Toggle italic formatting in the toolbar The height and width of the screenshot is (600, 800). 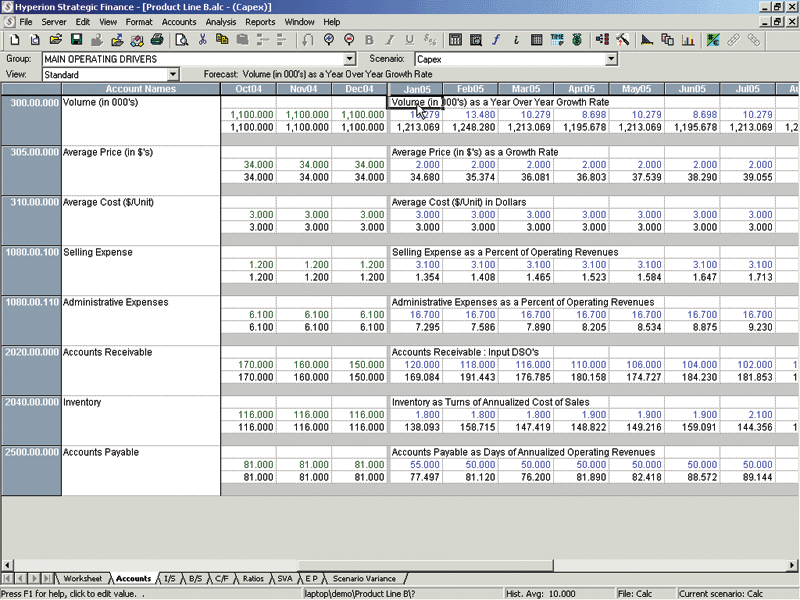pos(389,40)
